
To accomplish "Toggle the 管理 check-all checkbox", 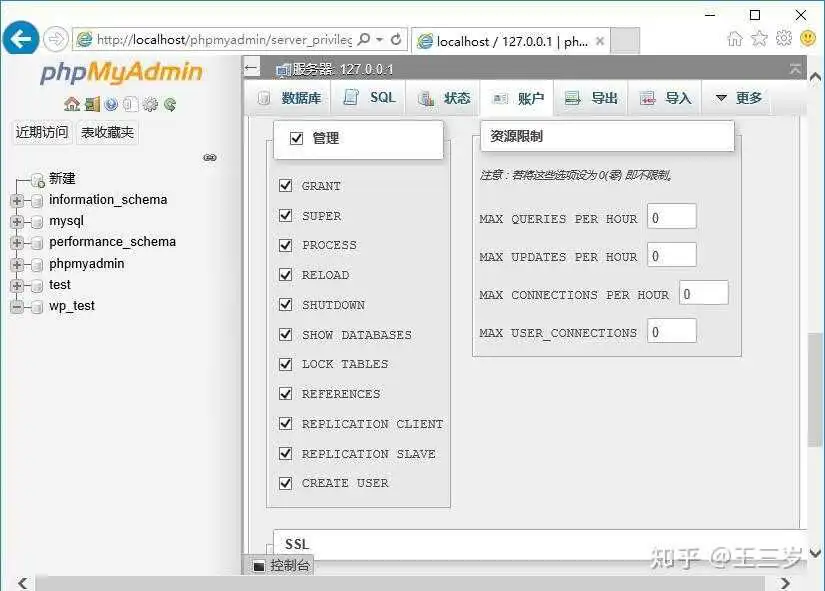I will coord(296,138).
